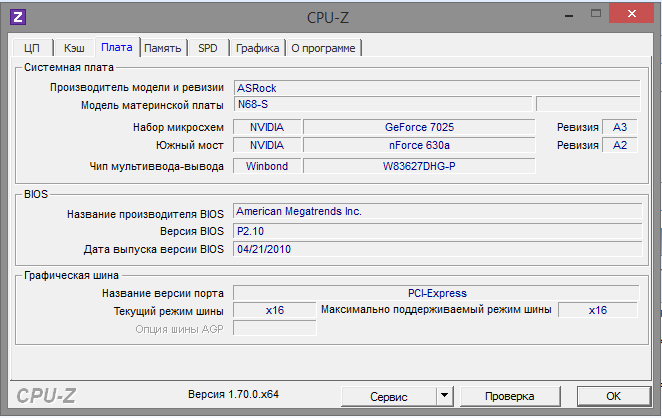Click the PCI-Express port version field
The image size is (662, 418).
pyautogui.click(x=436, y=293)
